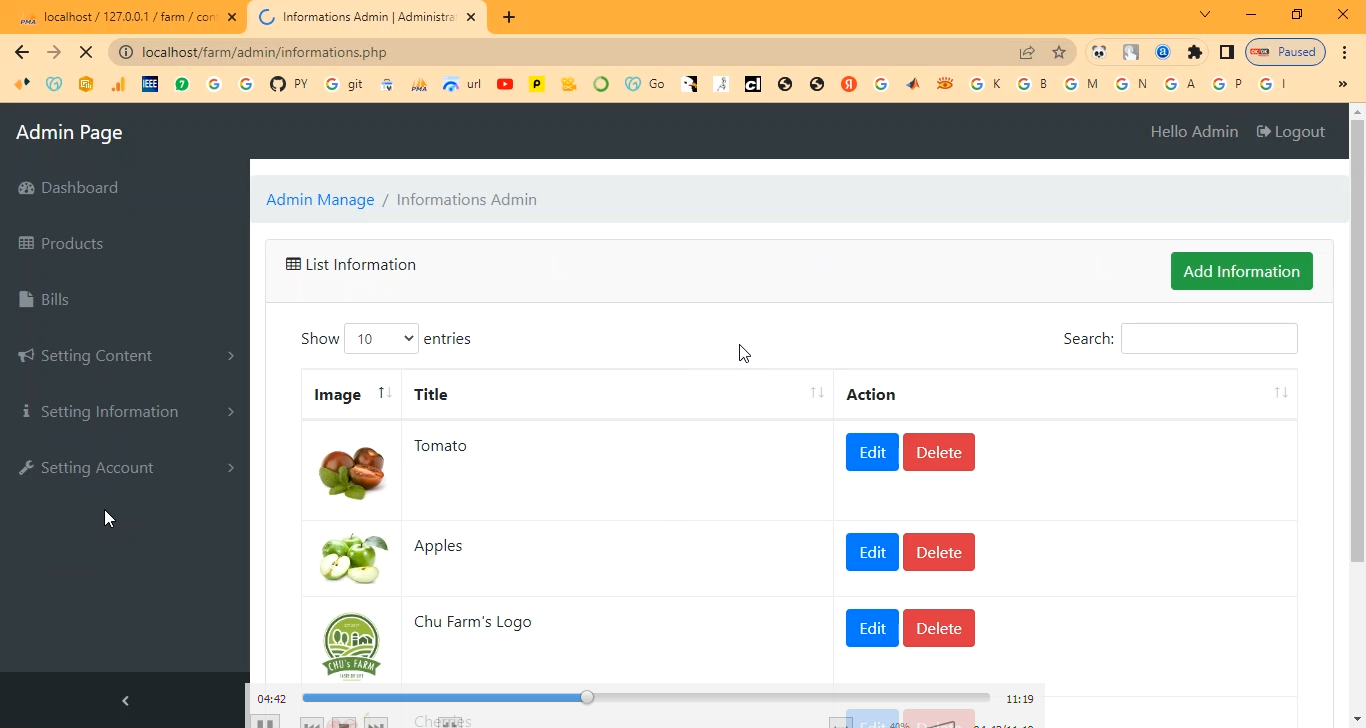Toggle the browser side panel icon
Screen dimensions: 1366x728
pyautogui.click(x=1226, y=52)
